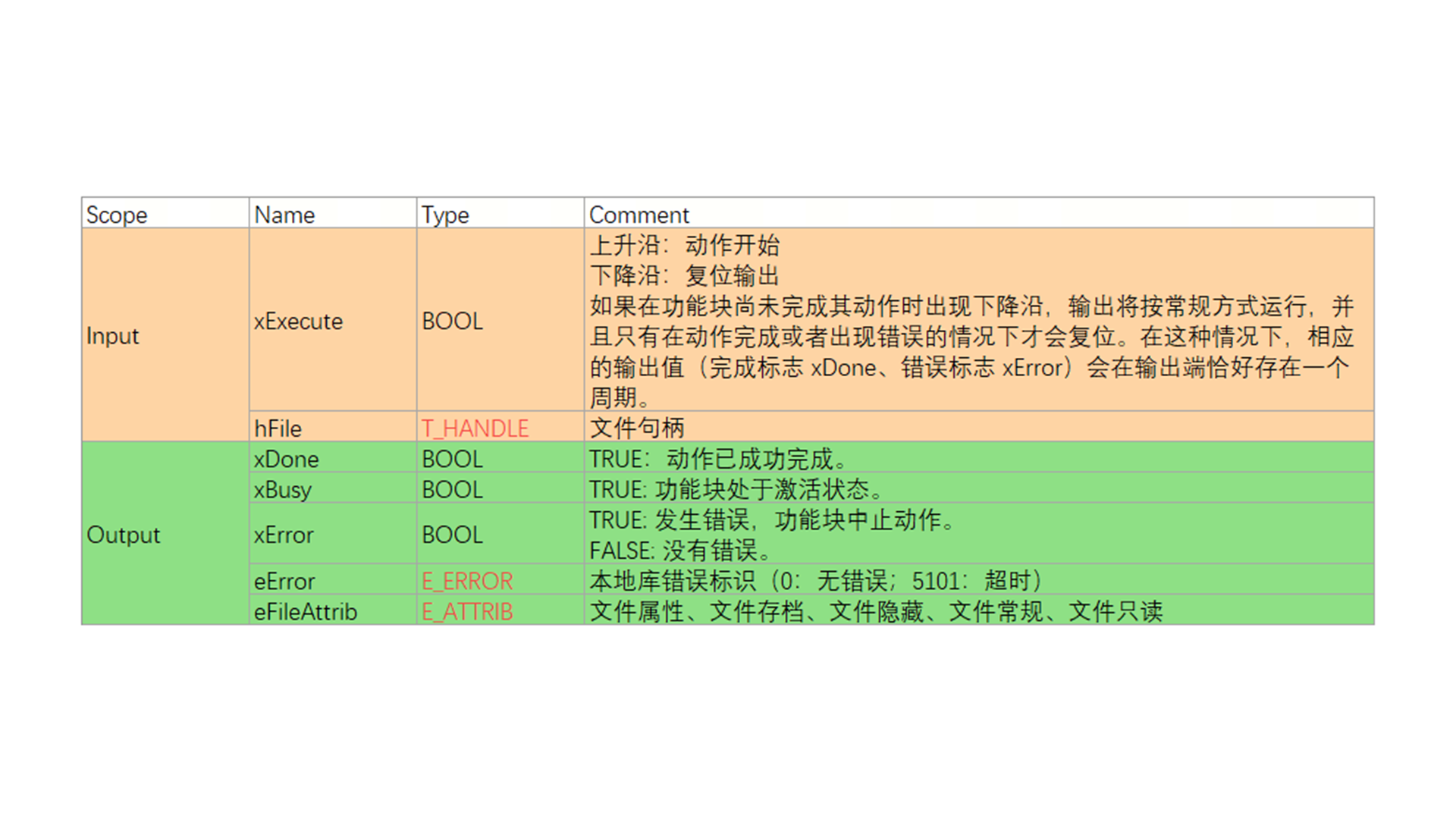Click the xBusy name cell

pos(282,489)
